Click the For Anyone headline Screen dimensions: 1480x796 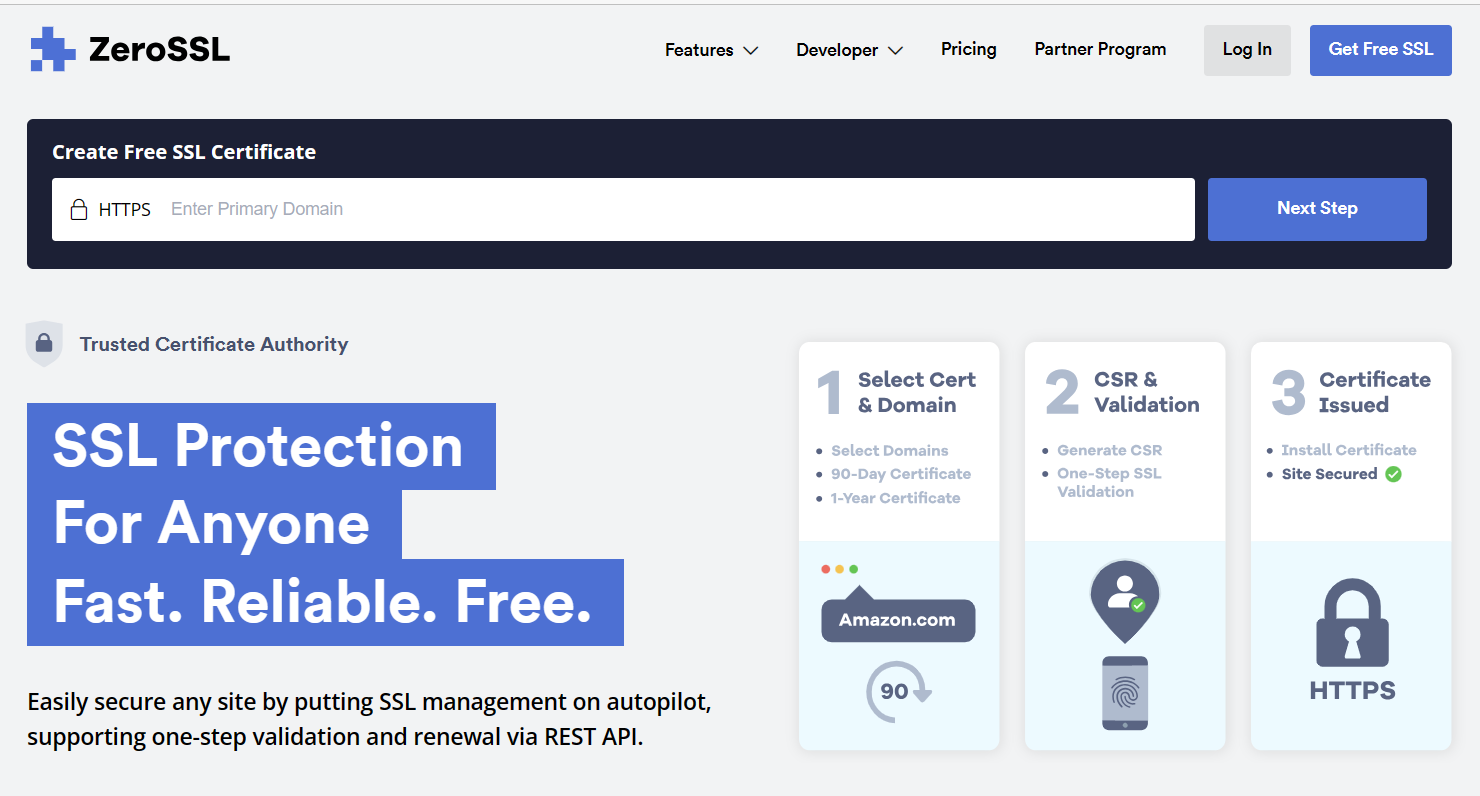tap(212, 523)
